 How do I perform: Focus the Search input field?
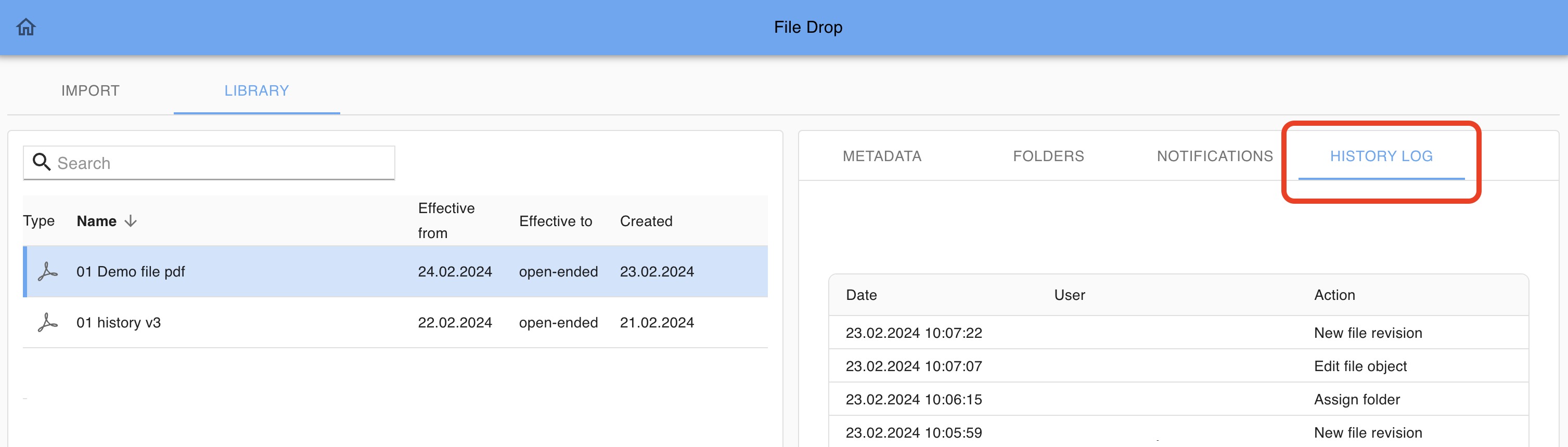(x=219, y=163)
